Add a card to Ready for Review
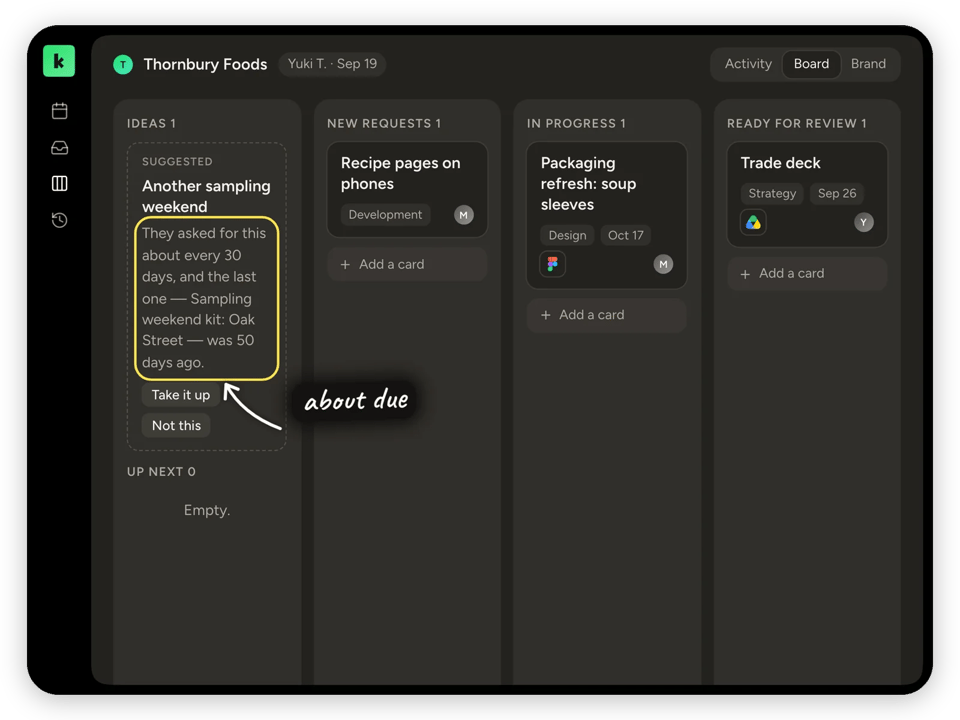The image size is (960, 720). tap(807, 274)
